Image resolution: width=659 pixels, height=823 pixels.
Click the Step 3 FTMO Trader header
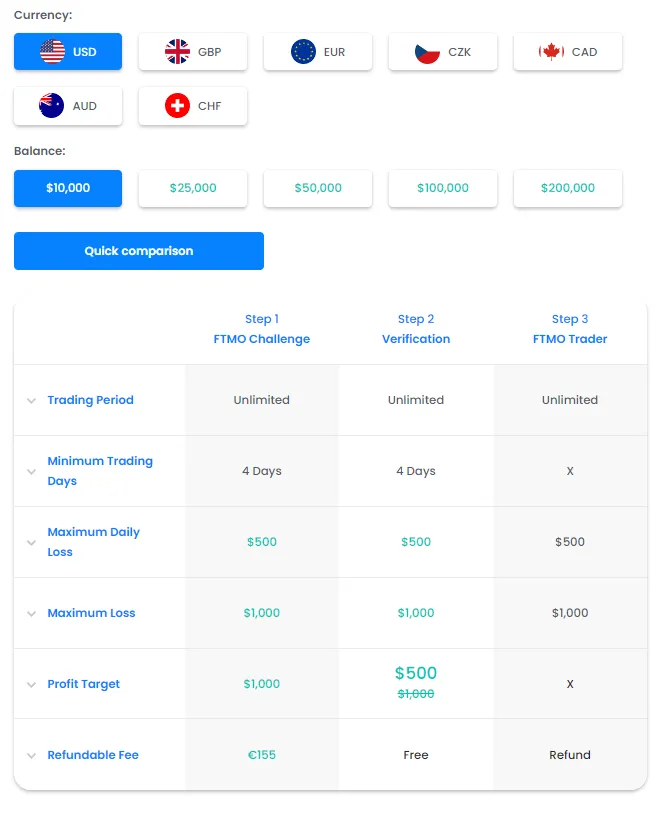[x=570, y=329]
